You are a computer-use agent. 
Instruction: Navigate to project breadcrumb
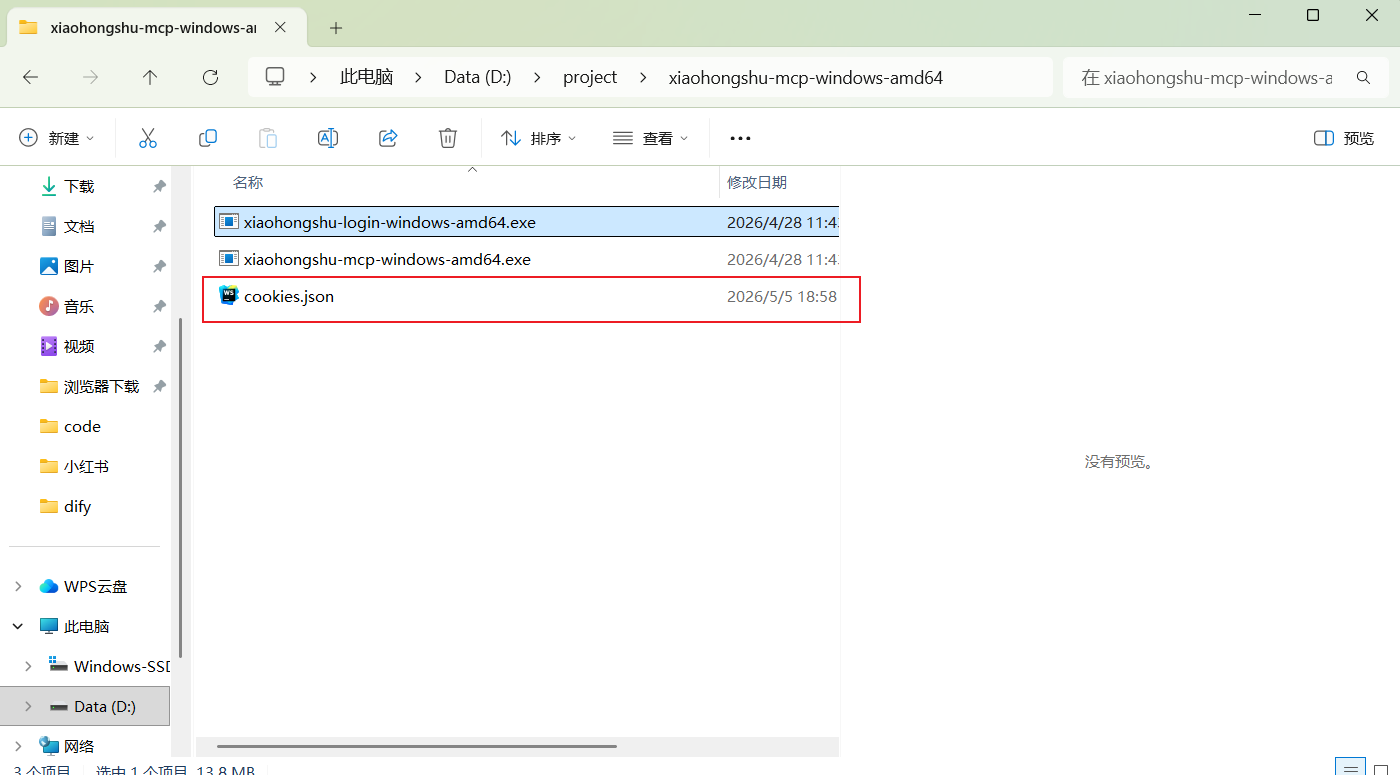(590, 77)
